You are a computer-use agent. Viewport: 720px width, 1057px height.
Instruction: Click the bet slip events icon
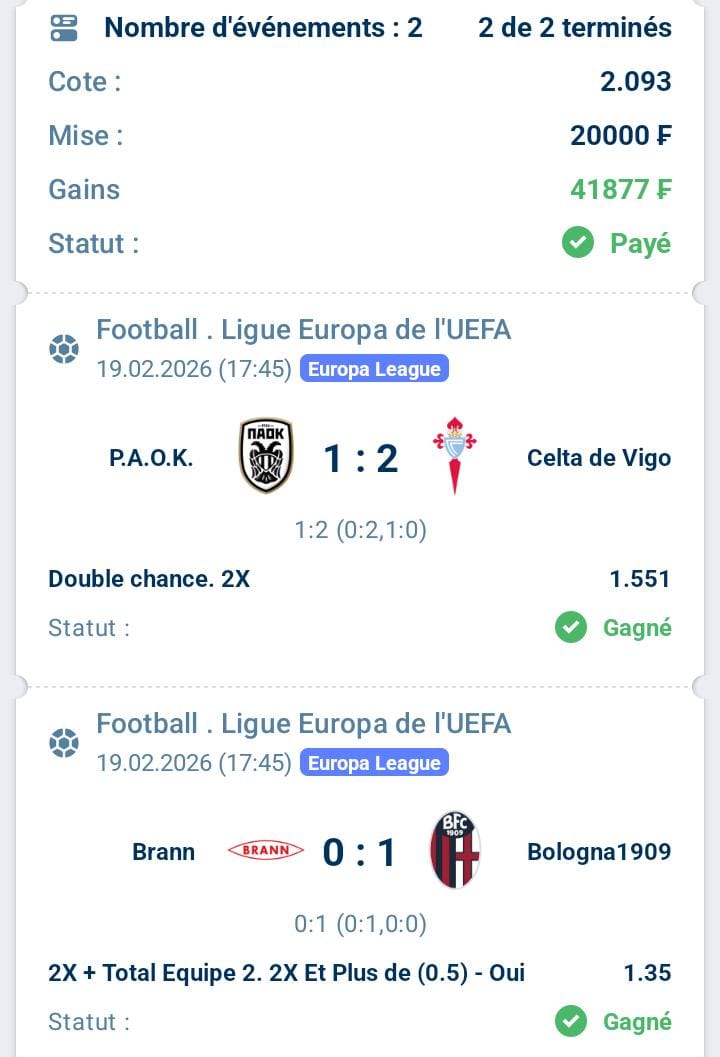(x=64, y=28)
